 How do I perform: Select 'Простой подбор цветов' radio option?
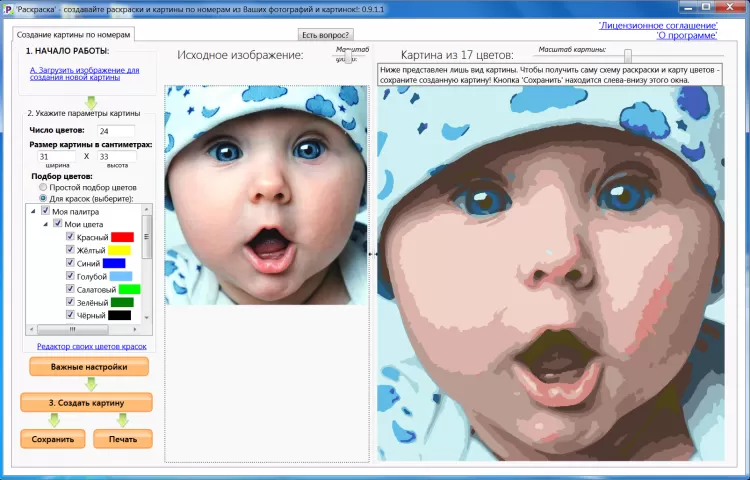coord(42,187)
